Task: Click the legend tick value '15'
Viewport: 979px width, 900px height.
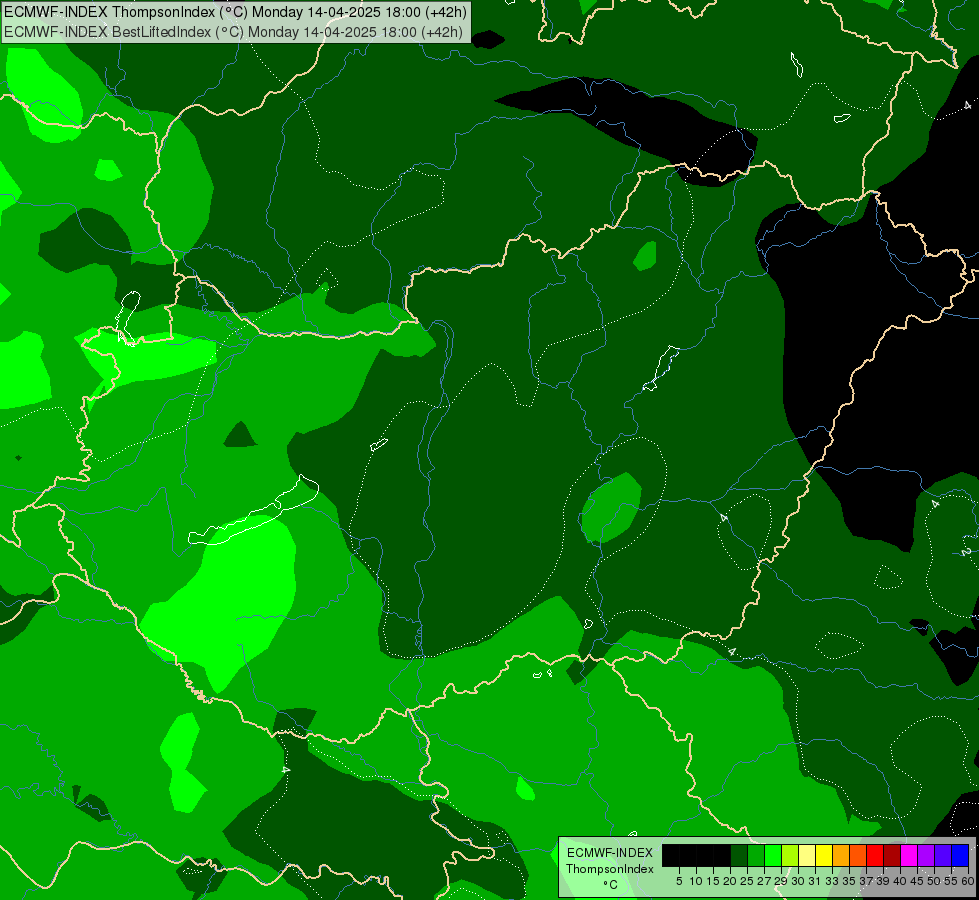Action: pyautogui.click(x=713, y=881)
